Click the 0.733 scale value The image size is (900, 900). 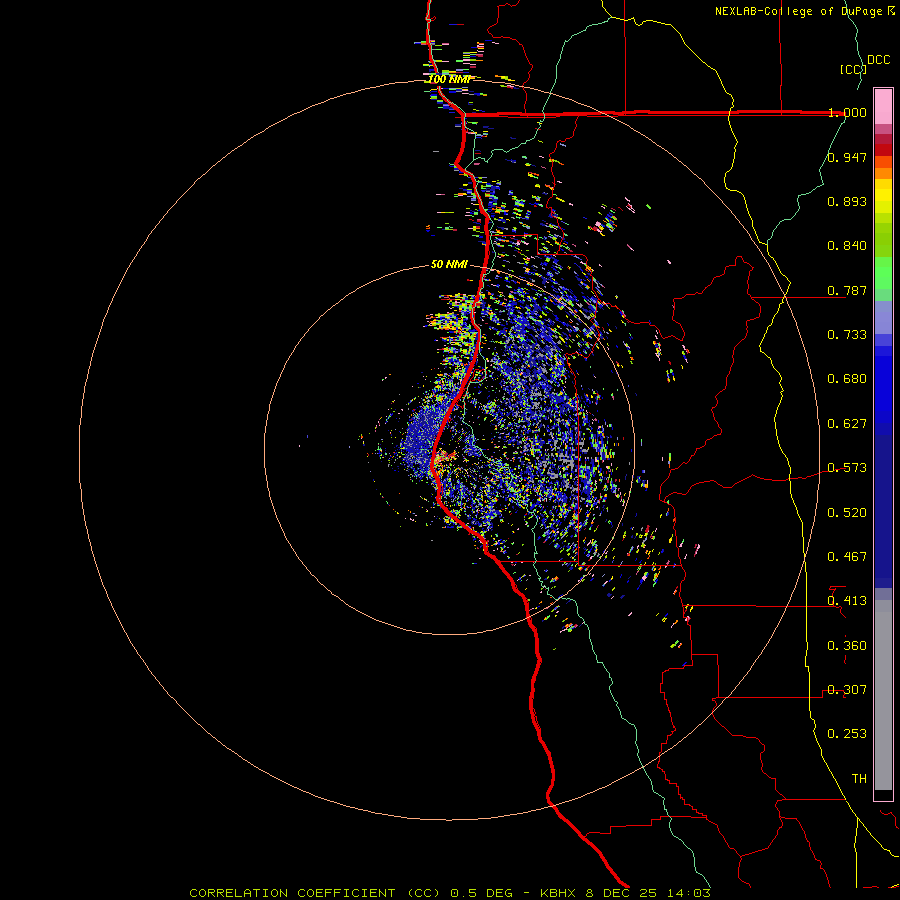click(x=847, y=335)
